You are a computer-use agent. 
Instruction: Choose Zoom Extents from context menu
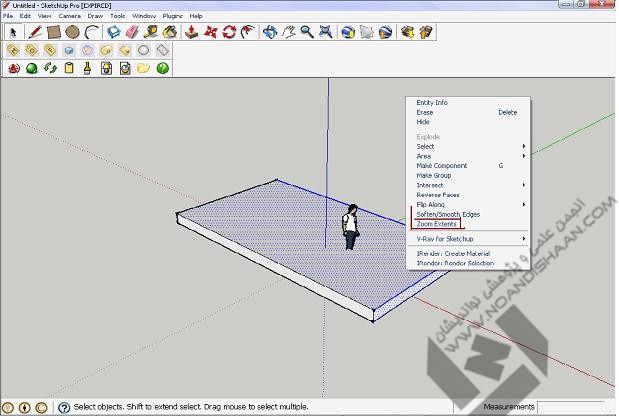[x=437, y=224]
